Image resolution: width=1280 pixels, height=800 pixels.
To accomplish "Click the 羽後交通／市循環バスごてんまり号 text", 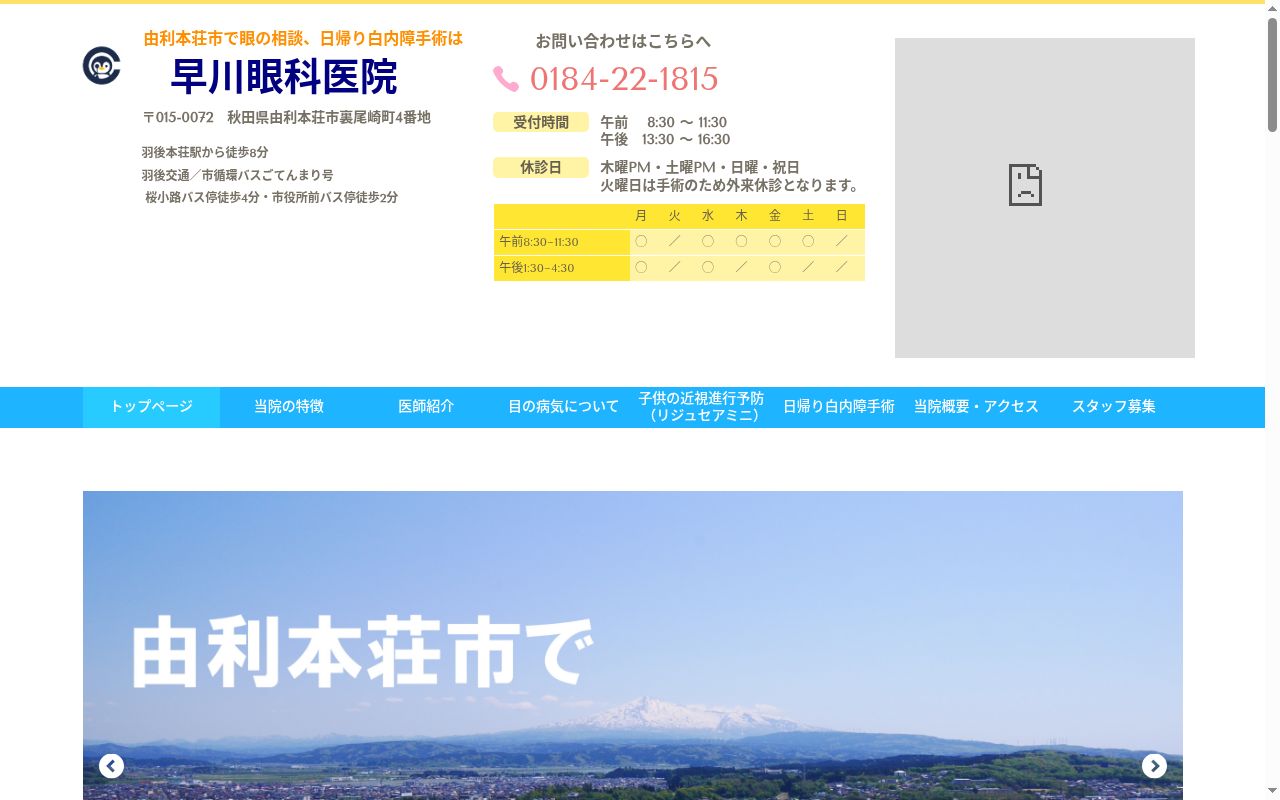I will pyautogui.click(x=237, y=175).
